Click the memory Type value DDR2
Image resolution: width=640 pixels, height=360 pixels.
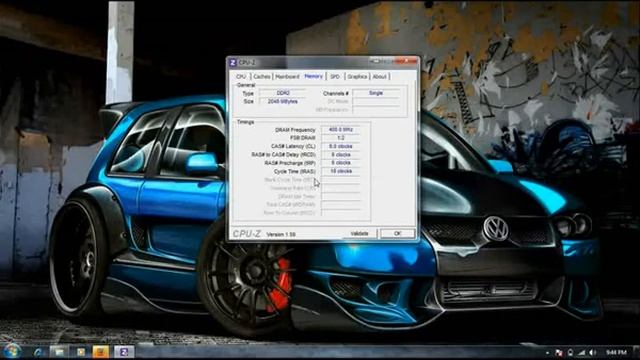coord(282,93)
